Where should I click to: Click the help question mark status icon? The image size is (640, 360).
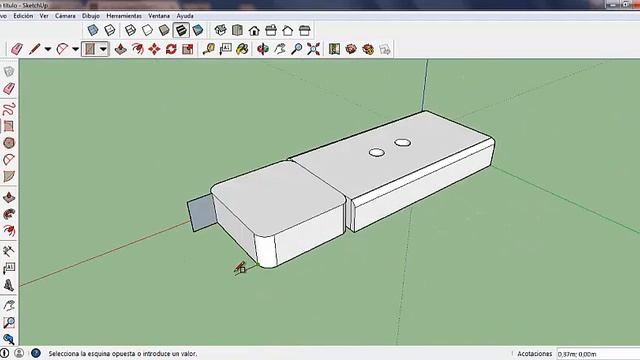pyautogui.click(x=36, y=353)
